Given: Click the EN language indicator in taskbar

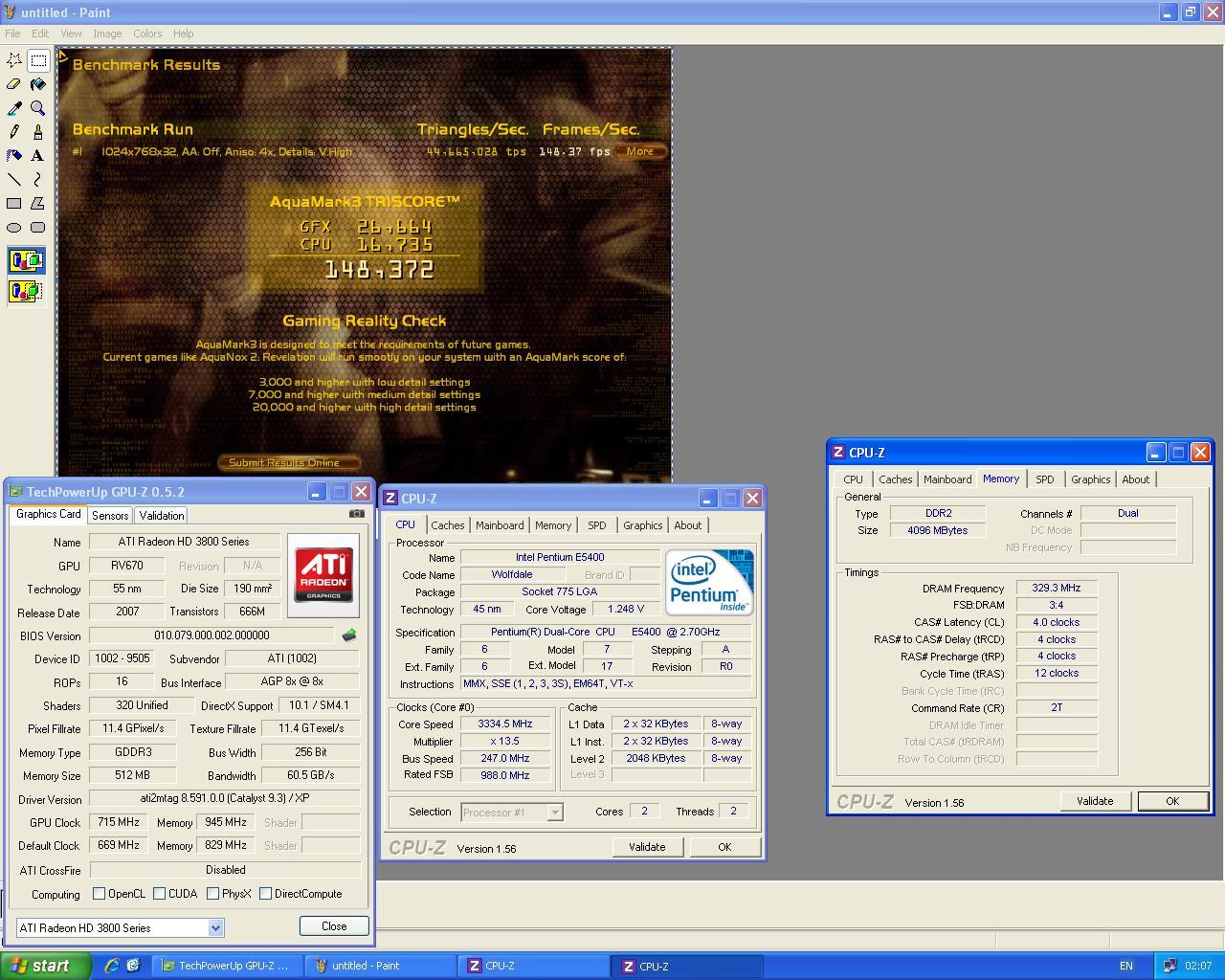Looking at the screenshot, I should [x=1125, y=966].
